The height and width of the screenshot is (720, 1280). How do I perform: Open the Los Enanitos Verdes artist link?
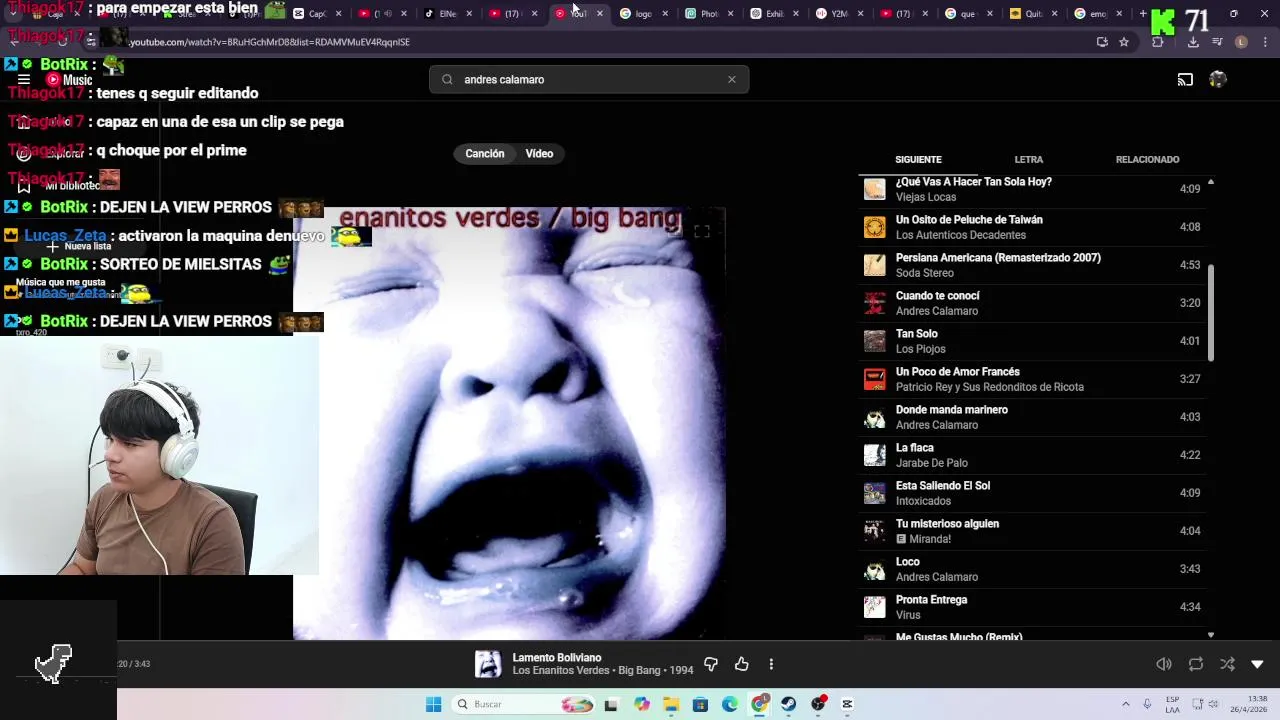point(561,671)
